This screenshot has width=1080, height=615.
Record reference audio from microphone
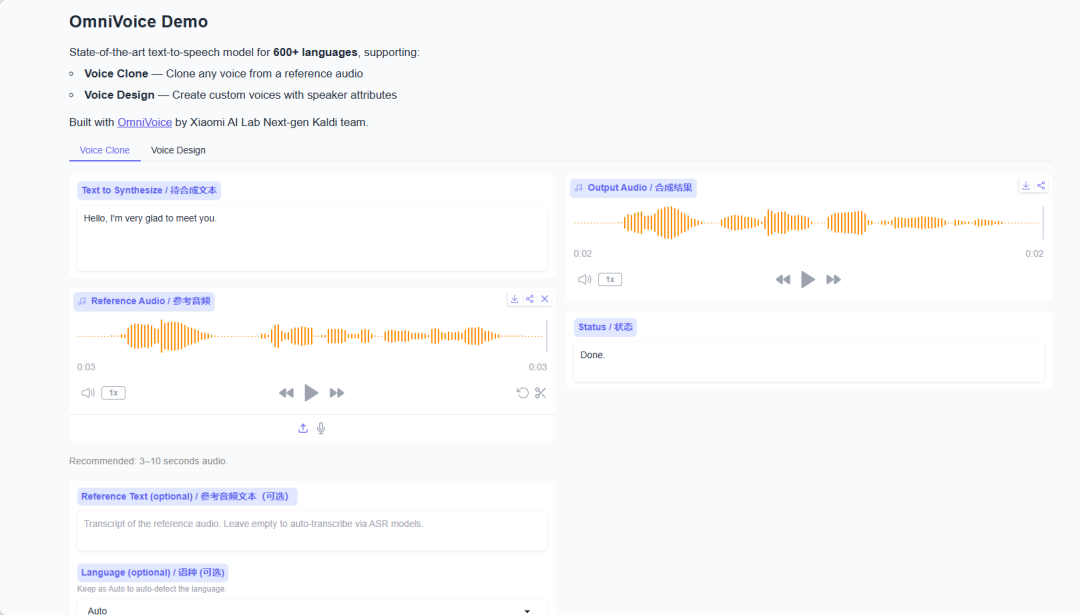pos(321,428)
